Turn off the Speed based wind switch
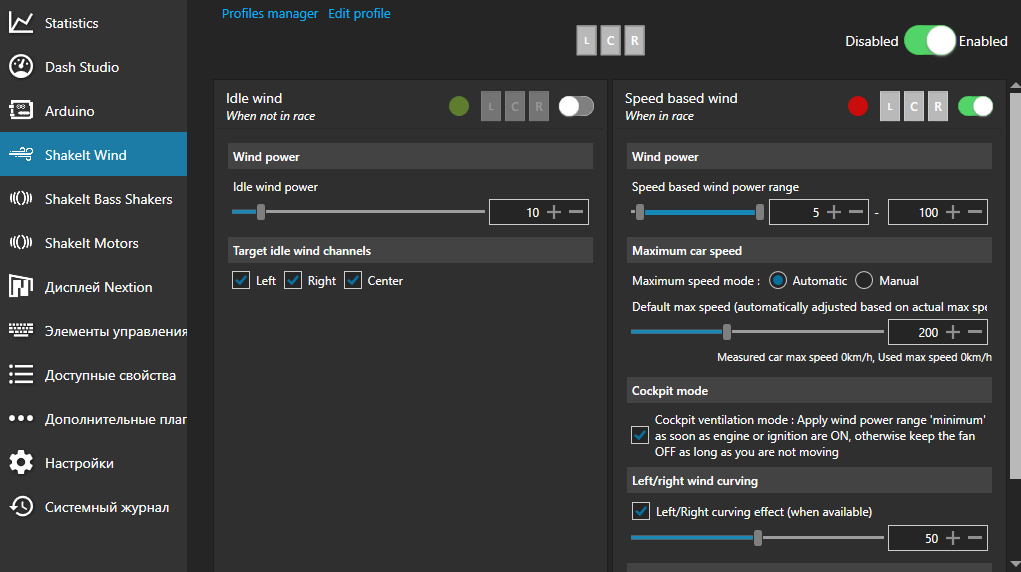The image size is (1021, 572). [x=975, y=106]
